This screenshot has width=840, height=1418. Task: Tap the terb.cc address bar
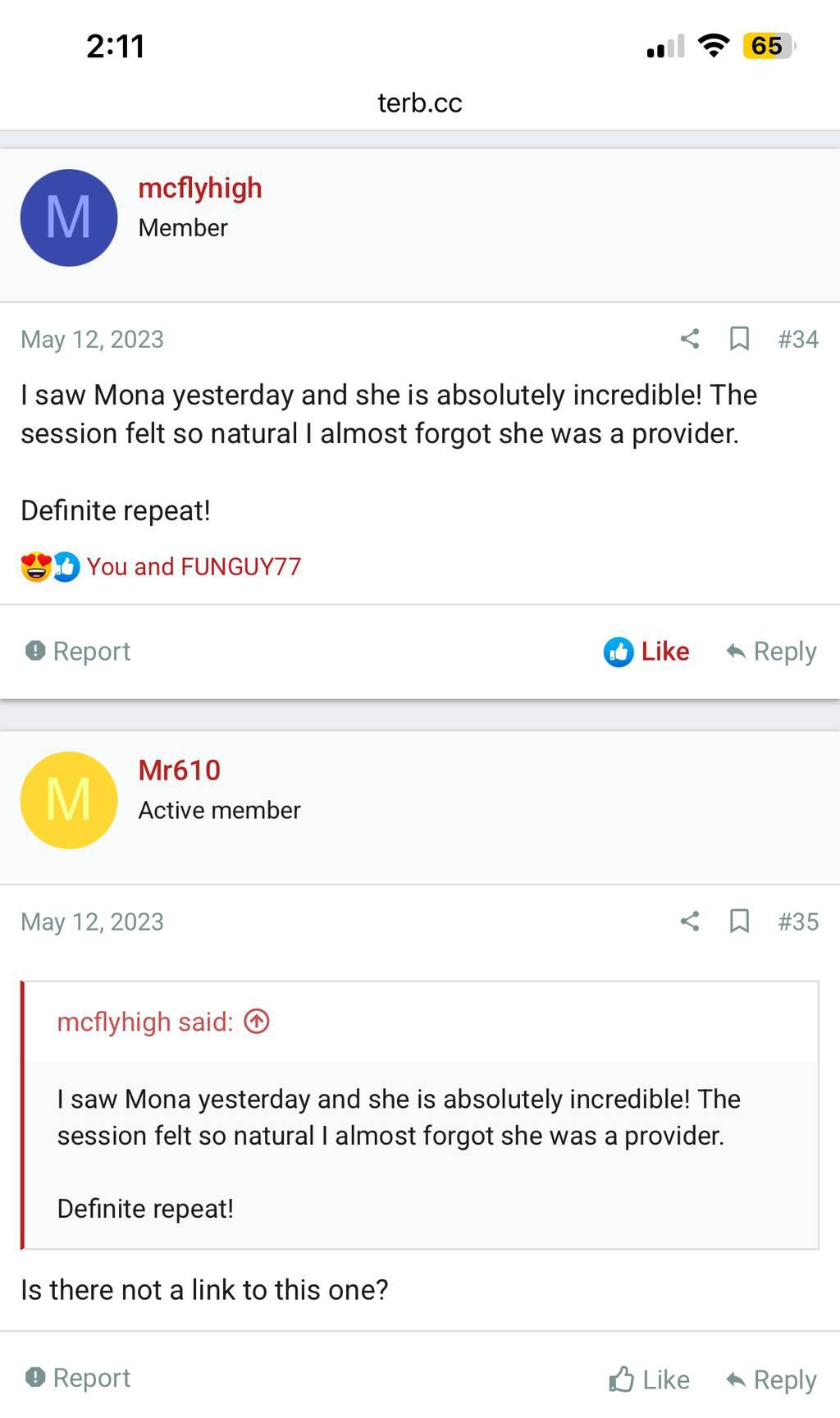click(x=420, y=103)
